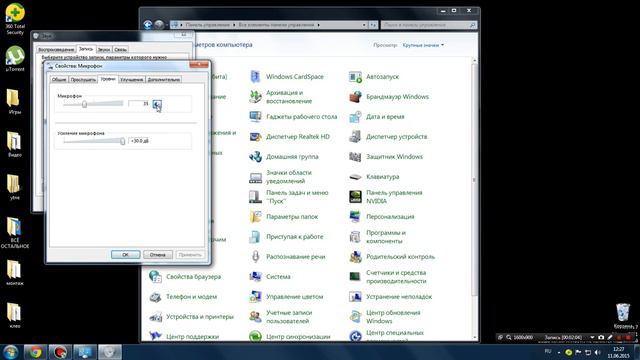This screenshot has width=640, height=360.
Task: Open Телефон и модем item
Action: click(x=183, y=297)
